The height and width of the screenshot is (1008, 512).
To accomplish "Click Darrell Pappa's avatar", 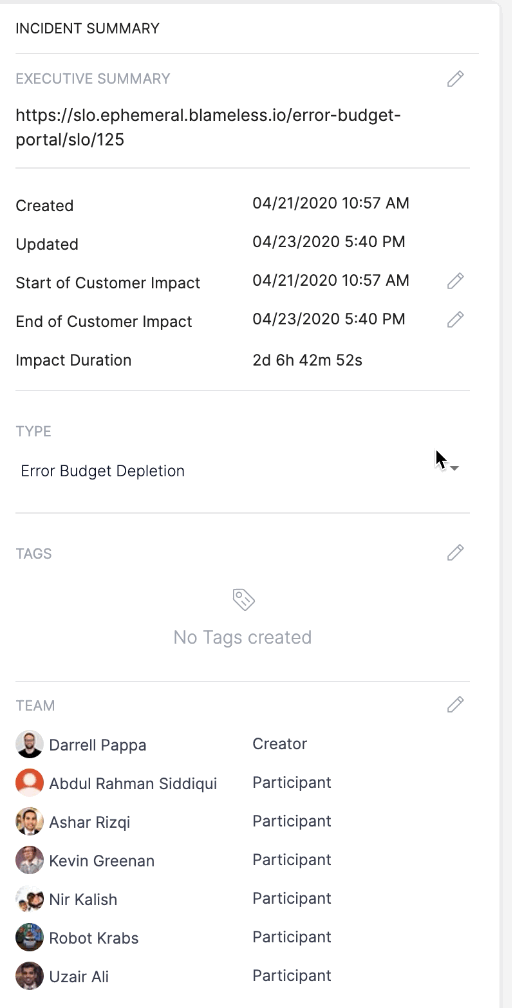I will (x=30, y=744).
